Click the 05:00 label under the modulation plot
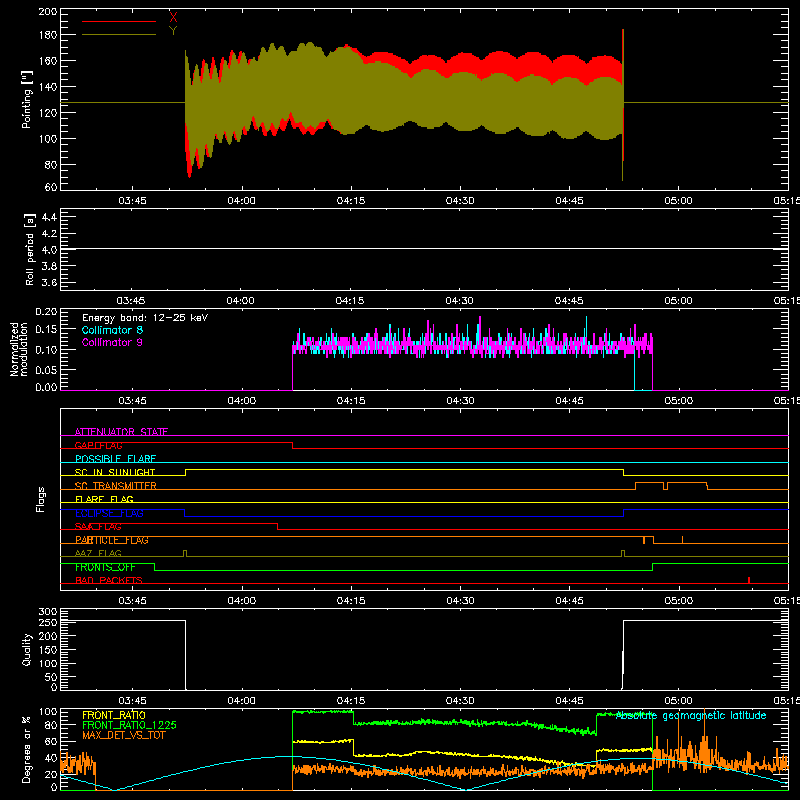Screen dimensions: 800x800 (678, 401)
